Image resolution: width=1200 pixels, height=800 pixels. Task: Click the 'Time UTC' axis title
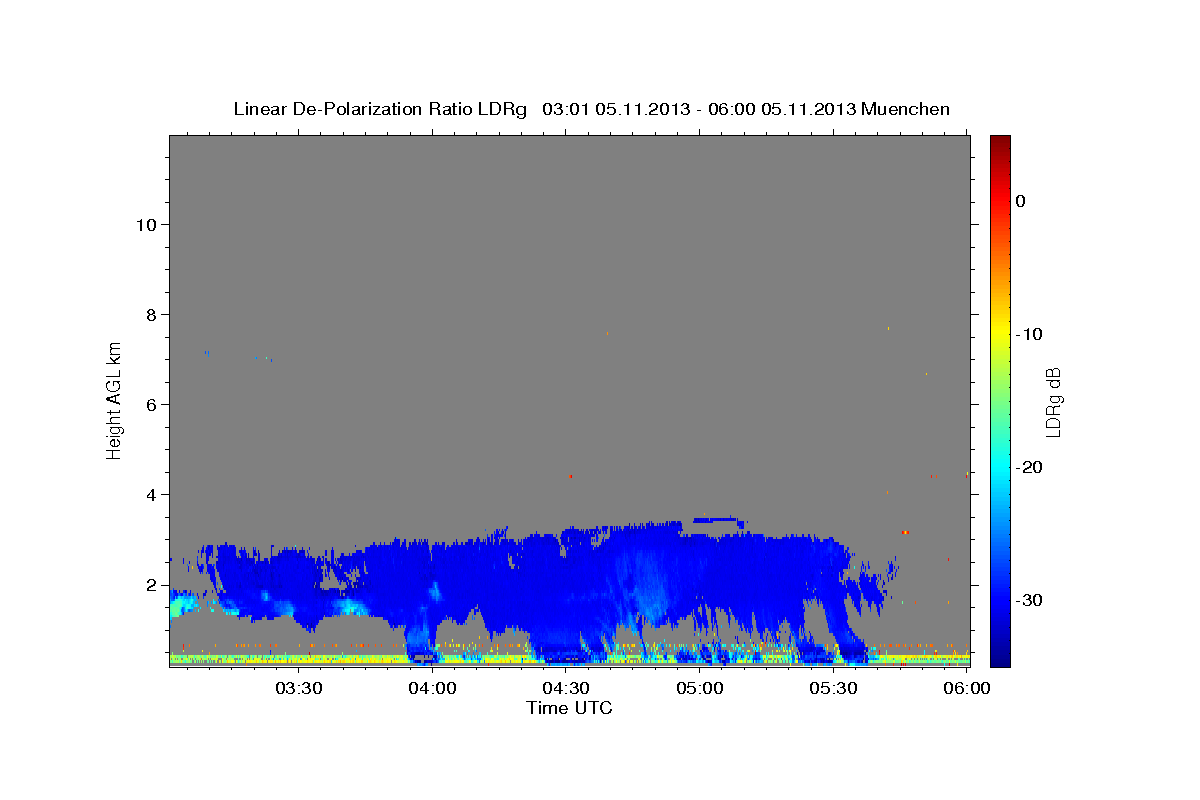[x=569, y=708]
